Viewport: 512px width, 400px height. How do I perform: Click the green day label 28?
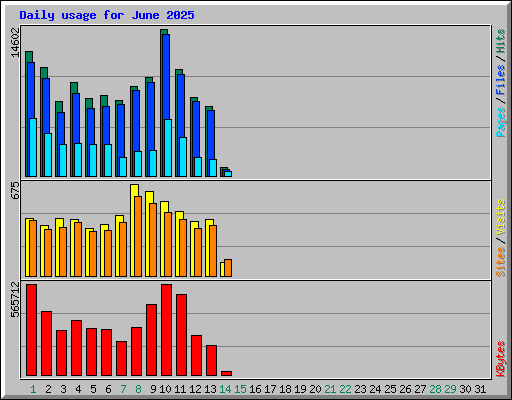click(435, 389)
